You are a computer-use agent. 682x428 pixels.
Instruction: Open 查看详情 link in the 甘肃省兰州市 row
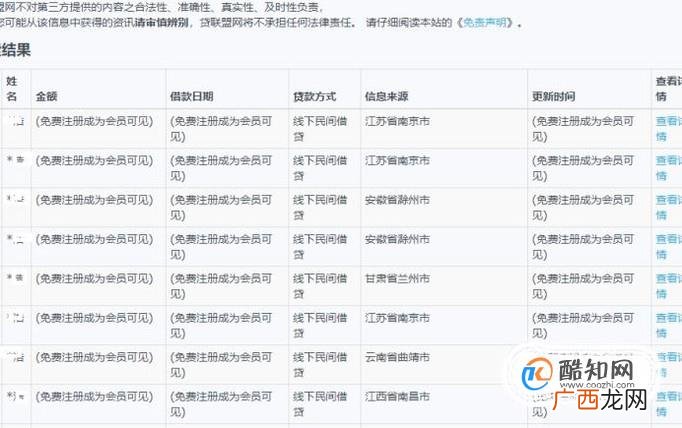click(668, 286)
